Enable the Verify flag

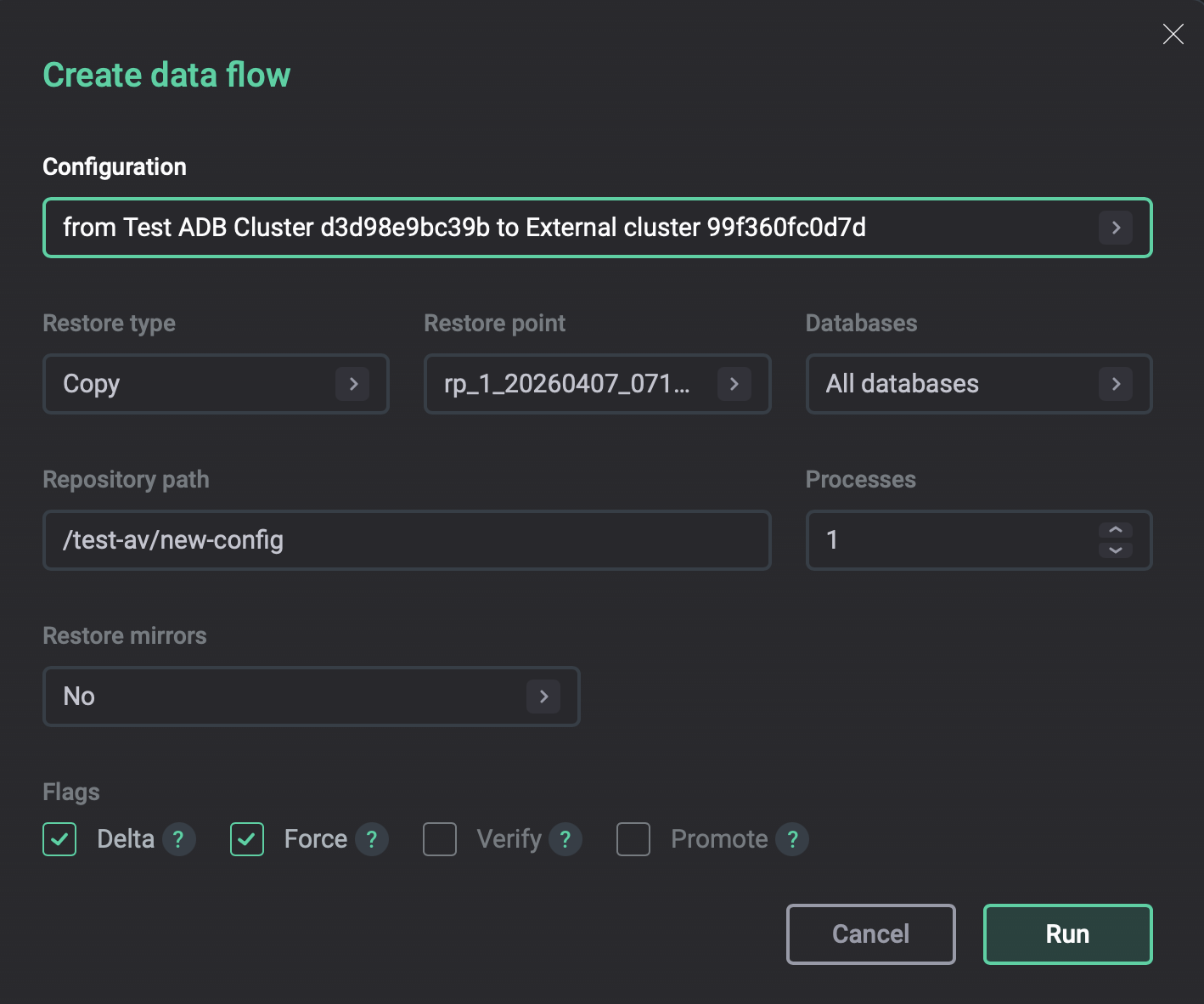[439, 839]
